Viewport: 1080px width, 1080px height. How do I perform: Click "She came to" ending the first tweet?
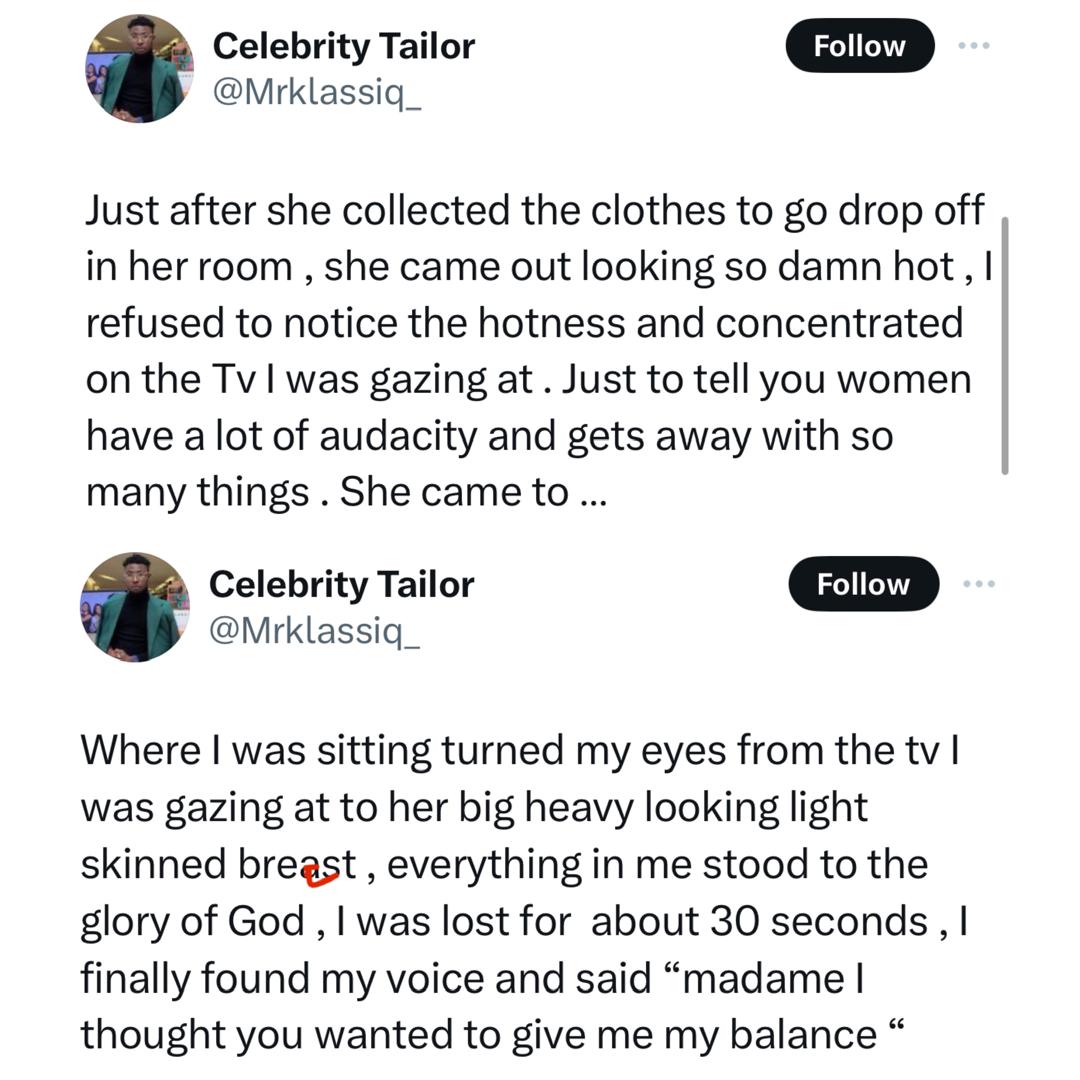(x=455, y=492)
